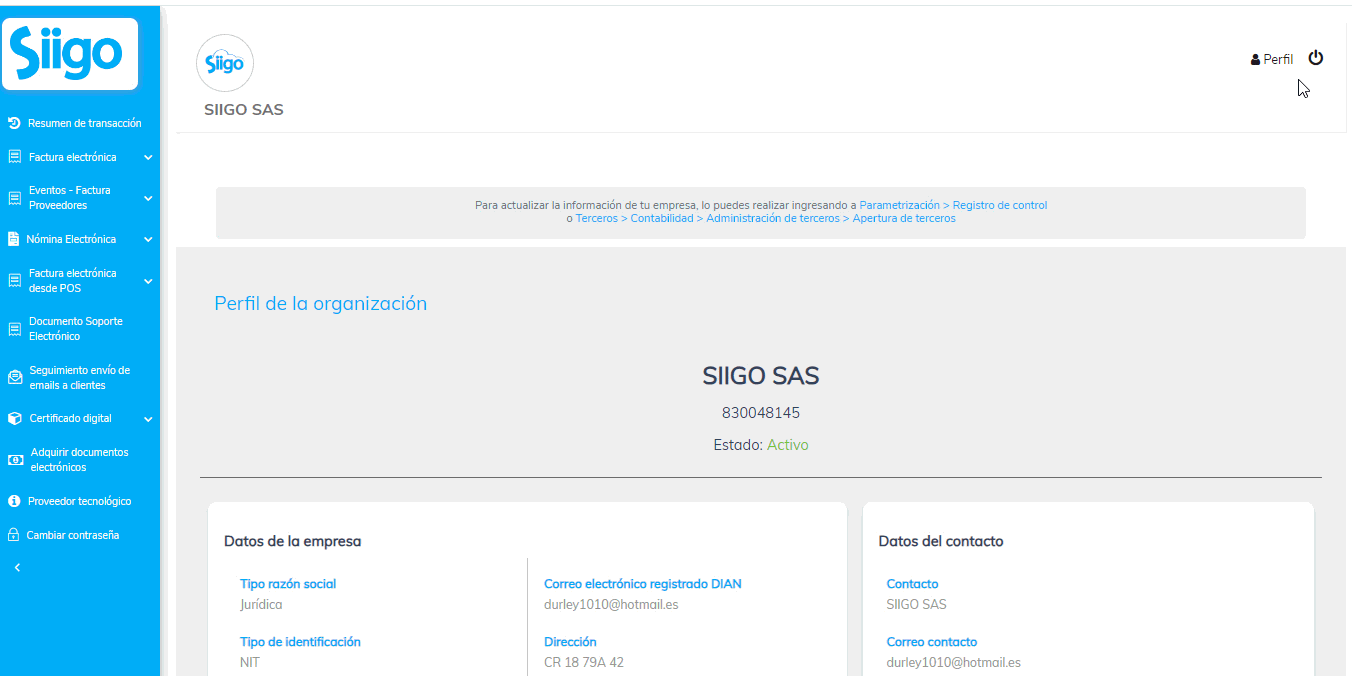Click the Datos del contacto heading

tap(941, 541)
